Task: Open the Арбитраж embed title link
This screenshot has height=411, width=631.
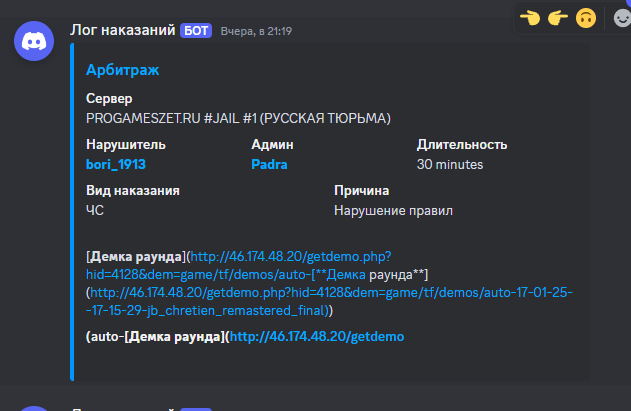Action: [122, 70]
